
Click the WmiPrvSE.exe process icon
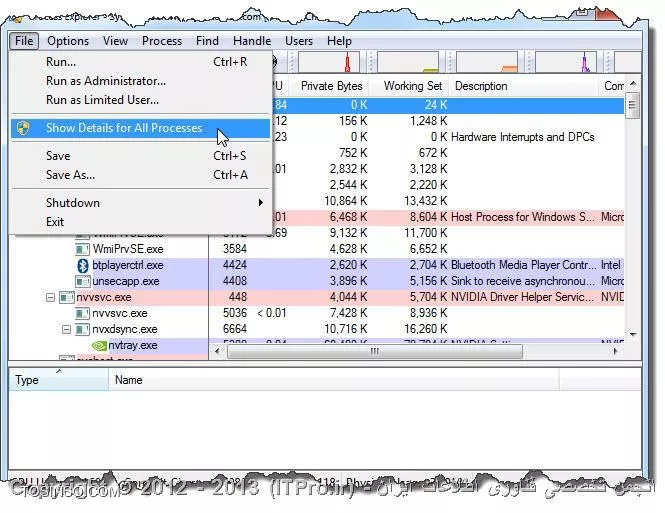pyautogui.click(x=82, y=249)
